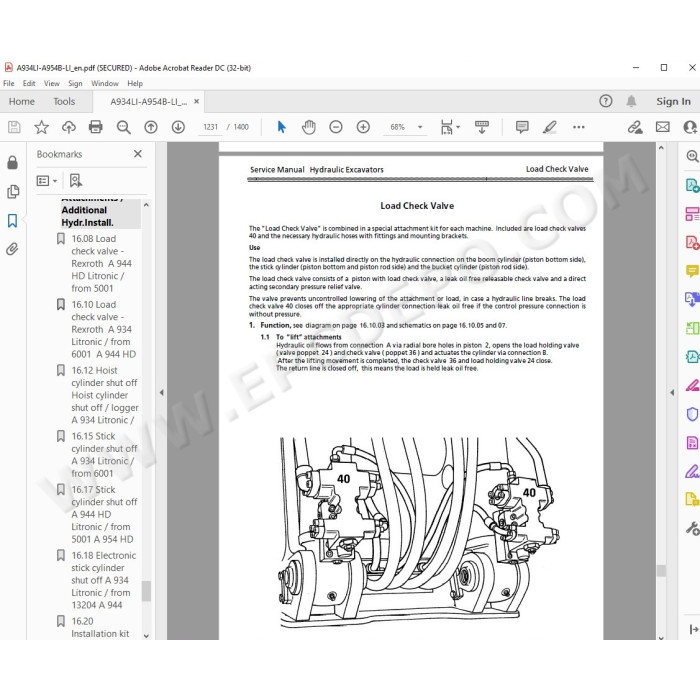Screen dimensions: 700x700
Task: Add new bookmark icon
Action: 76,181
